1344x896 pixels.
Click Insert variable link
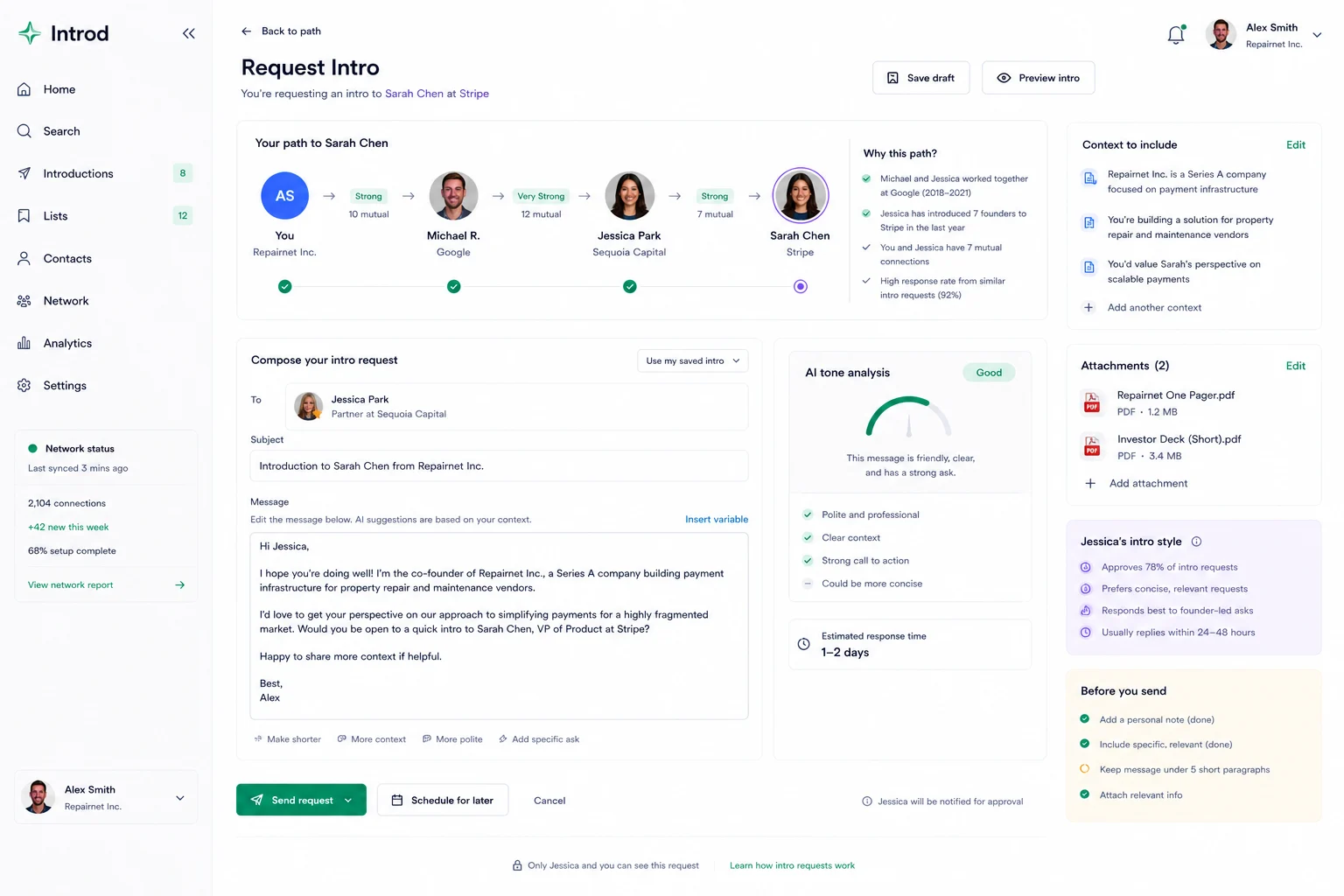click(717, 520)
